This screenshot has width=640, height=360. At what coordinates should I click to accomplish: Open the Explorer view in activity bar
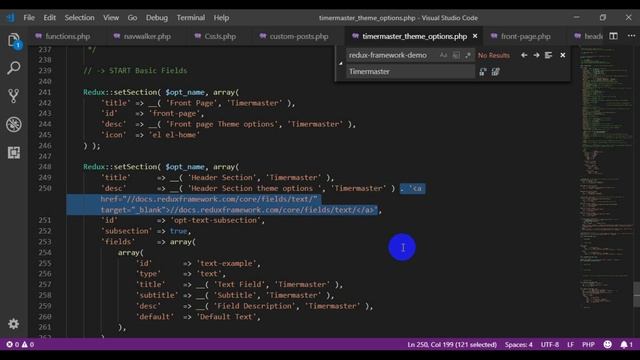point(14,41)
